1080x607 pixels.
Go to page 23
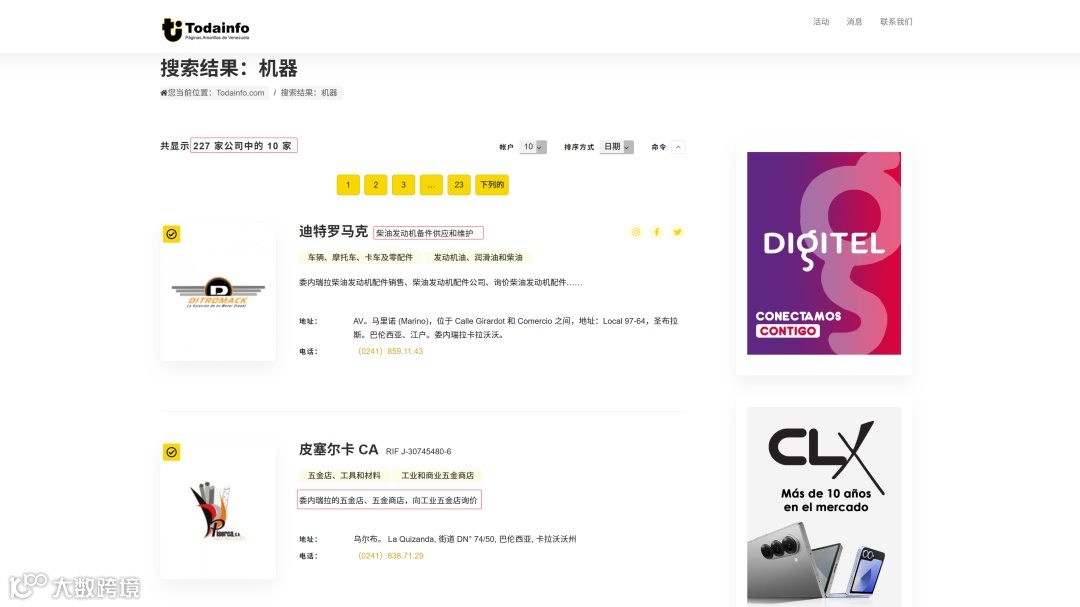[x=459, y=185]
